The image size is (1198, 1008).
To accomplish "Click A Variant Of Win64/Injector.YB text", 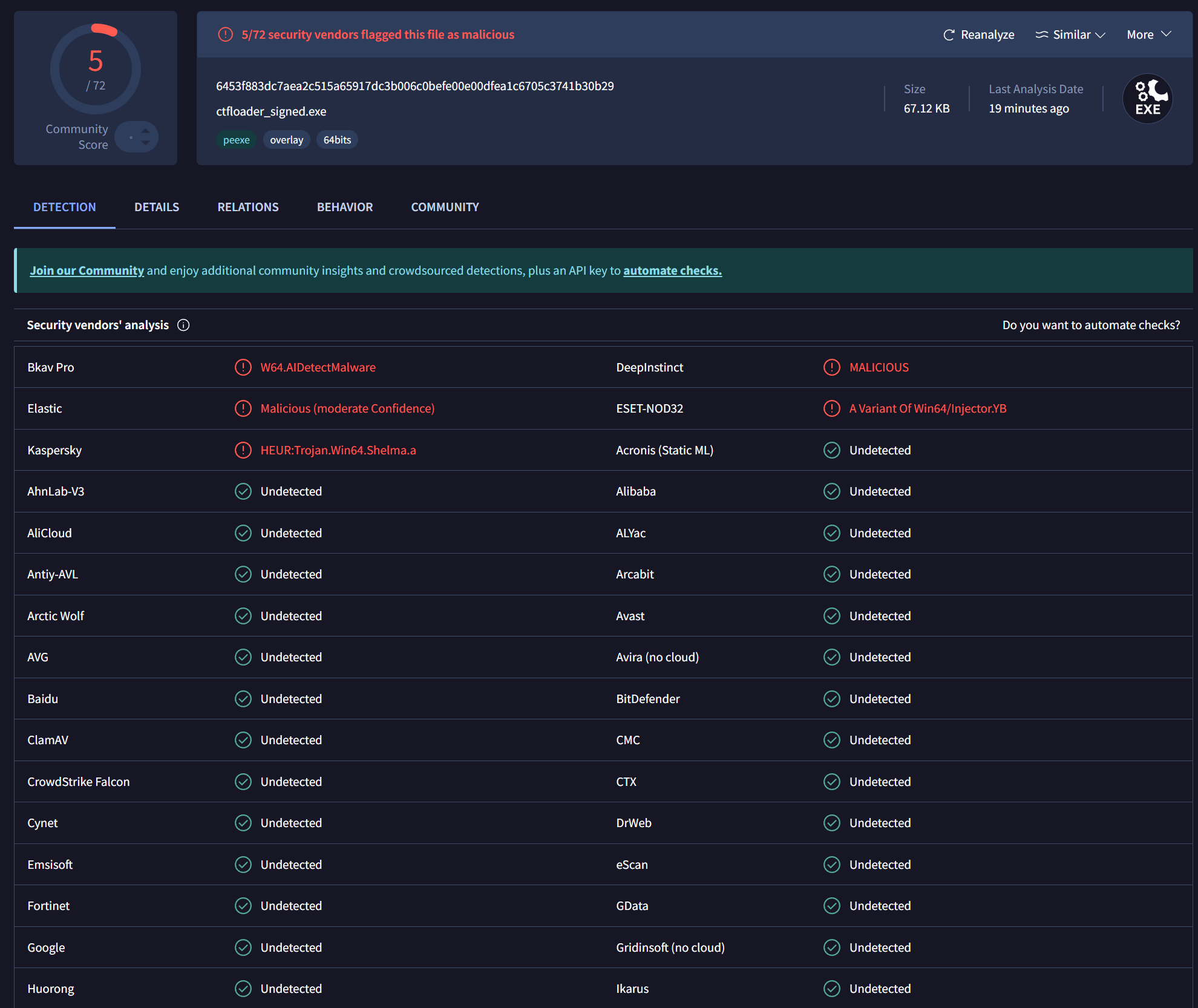I will coord(928,408).
